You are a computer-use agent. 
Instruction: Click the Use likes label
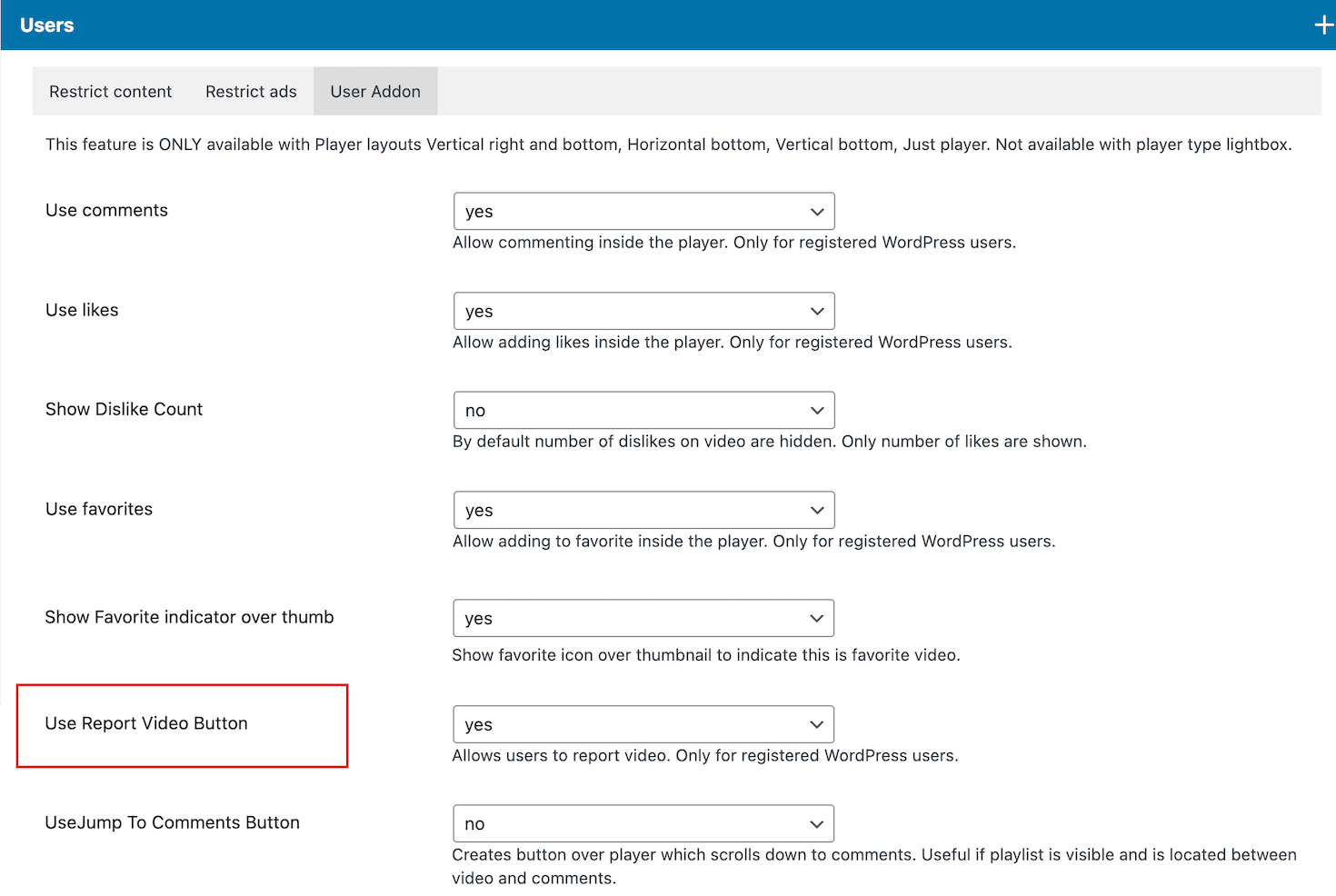(x=82, y=311)
